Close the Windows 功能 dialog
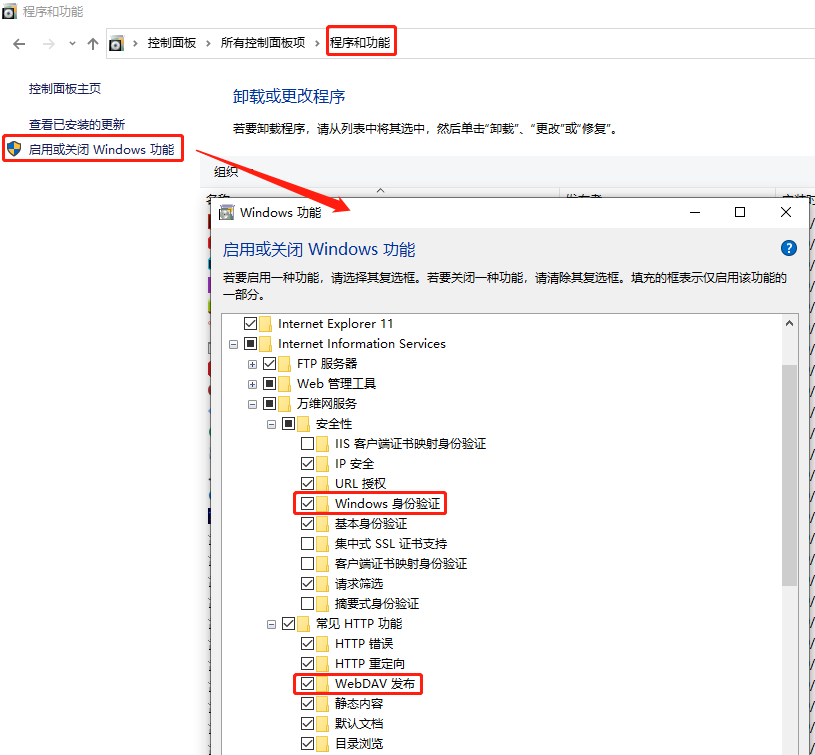815x755 pixels. (x=786, y=213)
